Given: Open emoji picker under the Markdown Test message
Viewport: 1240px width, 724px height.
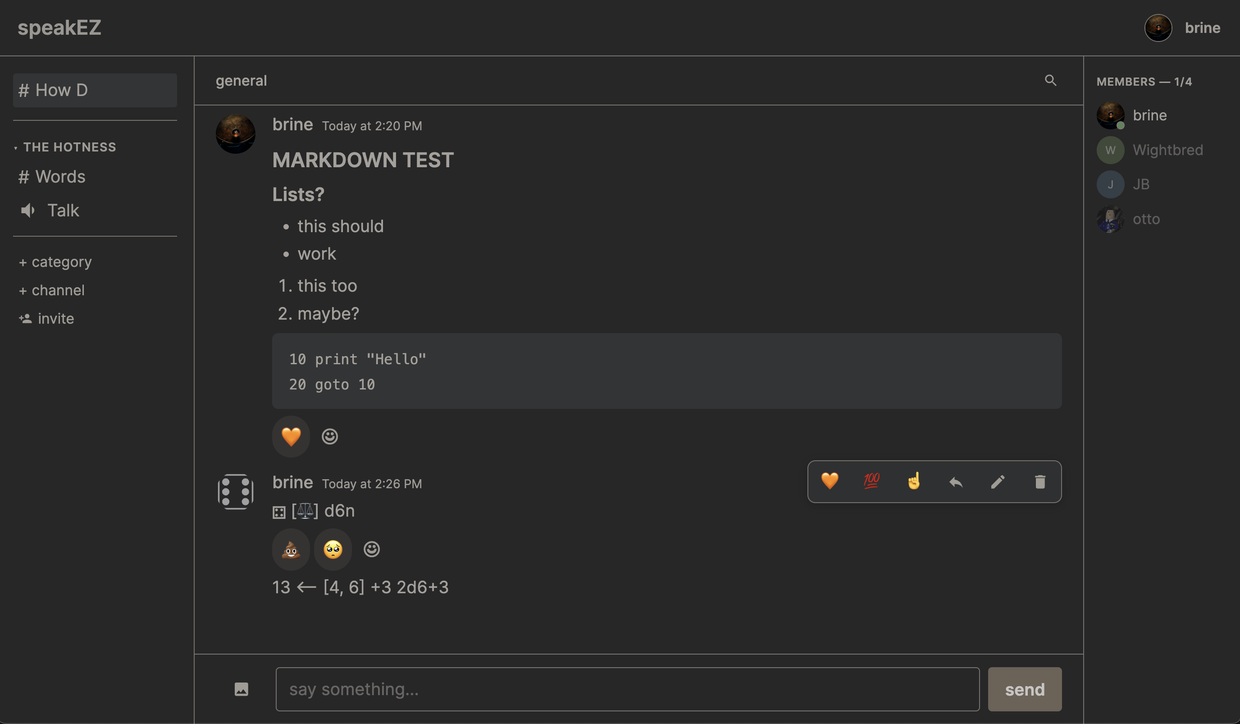Looking at the screenshot, I should pyautogui.click(x=330, y=436).
